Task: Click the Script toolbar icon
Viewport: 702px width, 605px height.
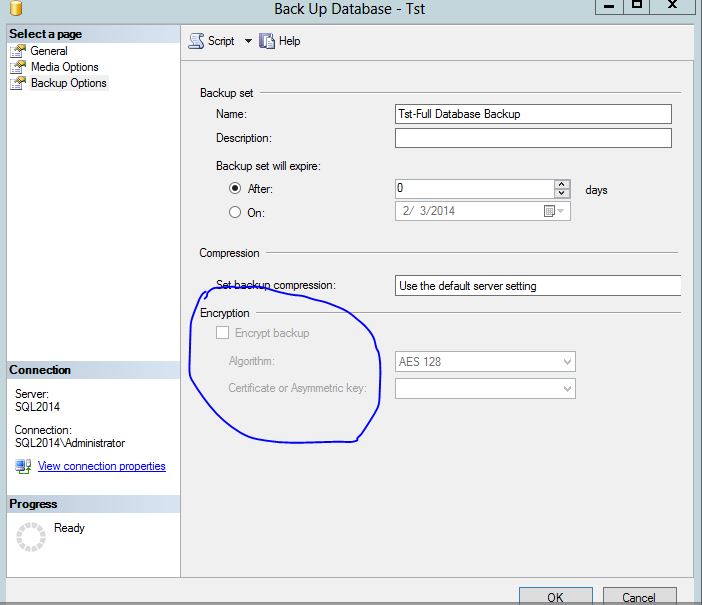Action: [x=196, y=41]
